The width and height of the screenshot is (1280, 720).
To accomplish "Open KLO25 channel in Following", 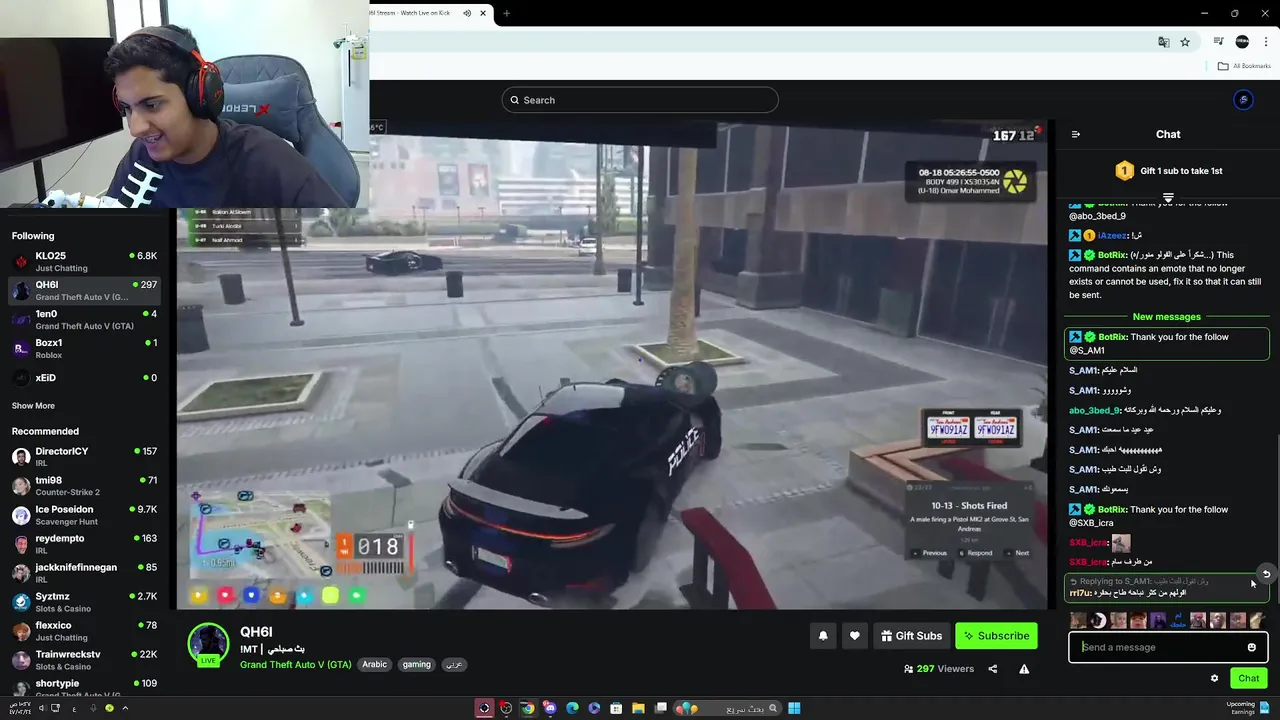I will point(84,261).
